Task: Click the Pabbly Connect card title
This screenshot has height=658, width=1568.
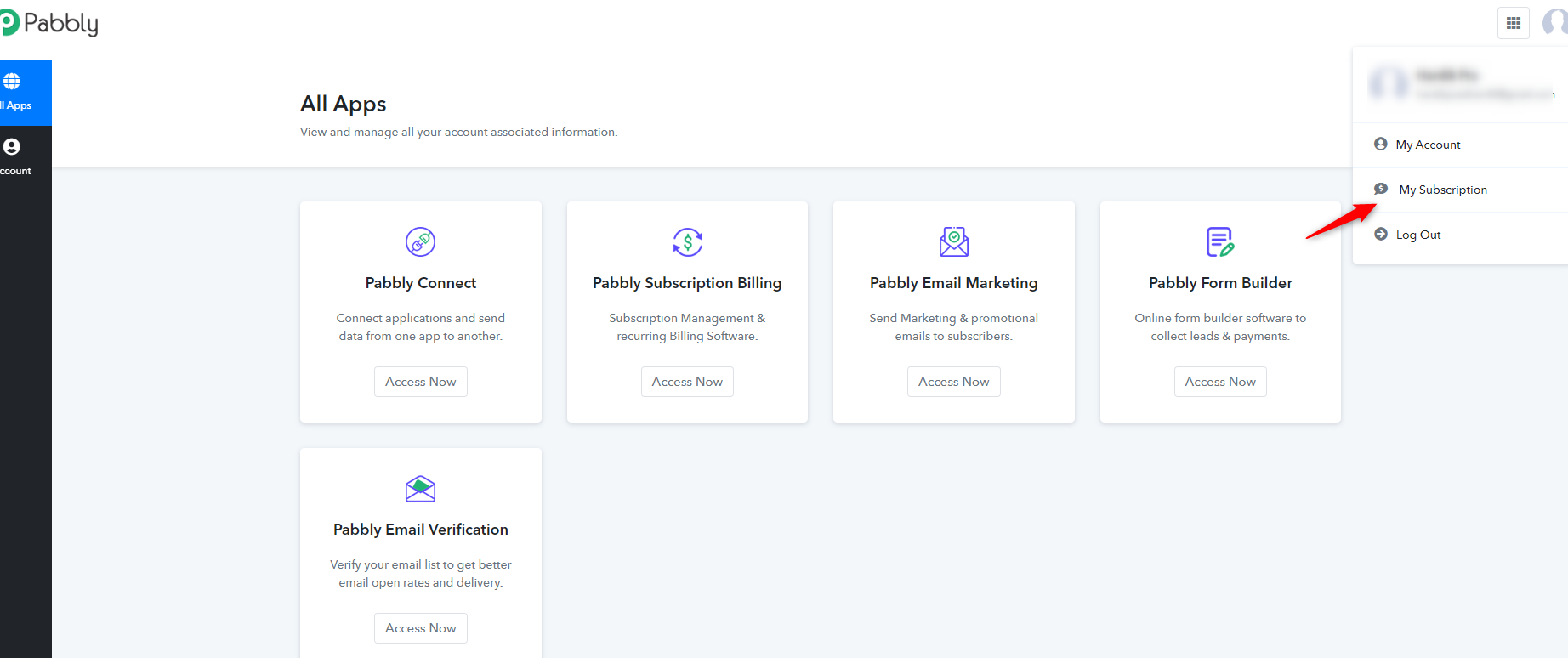Action: 421,283
